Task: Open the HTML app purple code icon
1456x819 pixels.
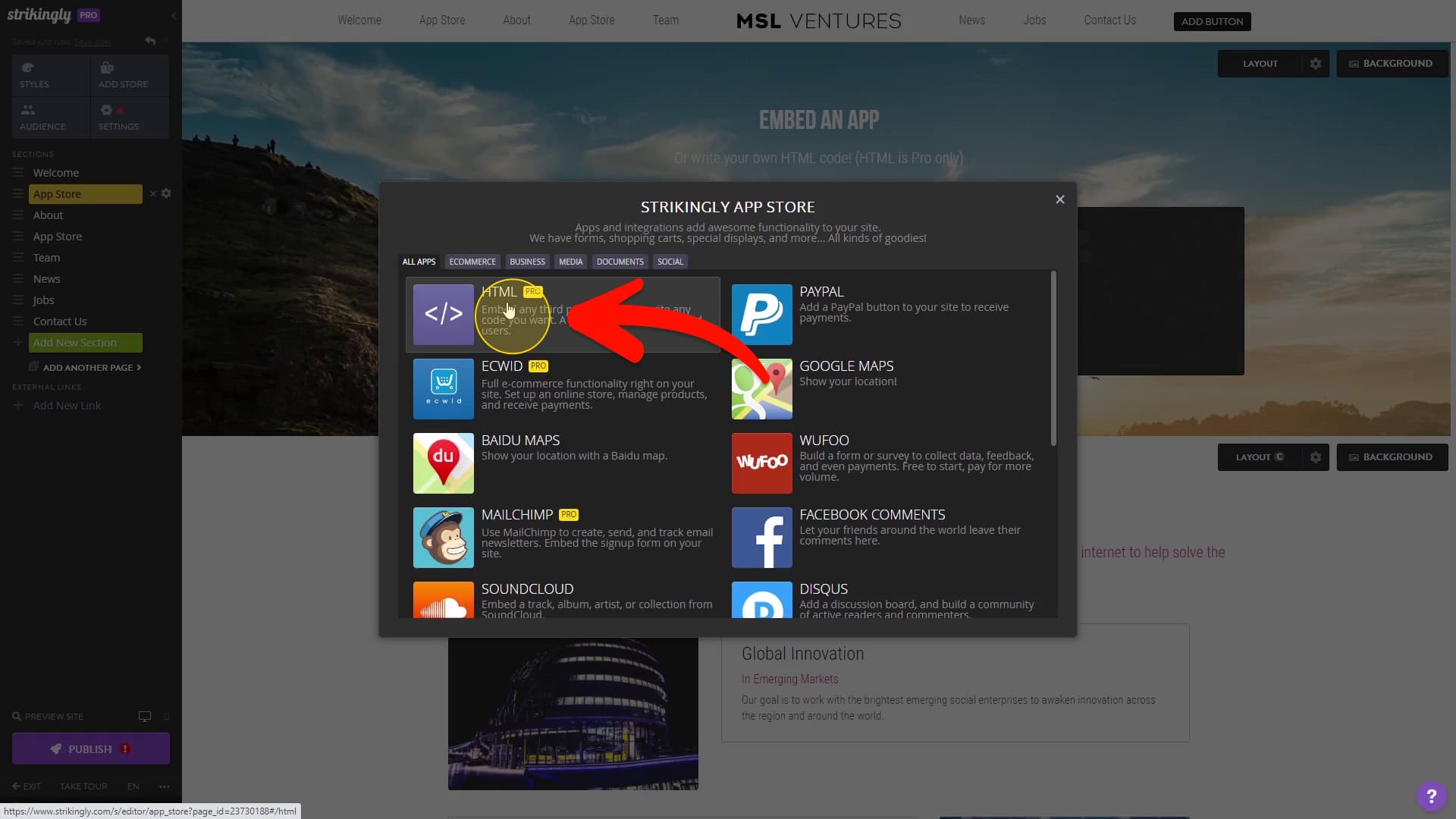Action: [x=444, y=315]
